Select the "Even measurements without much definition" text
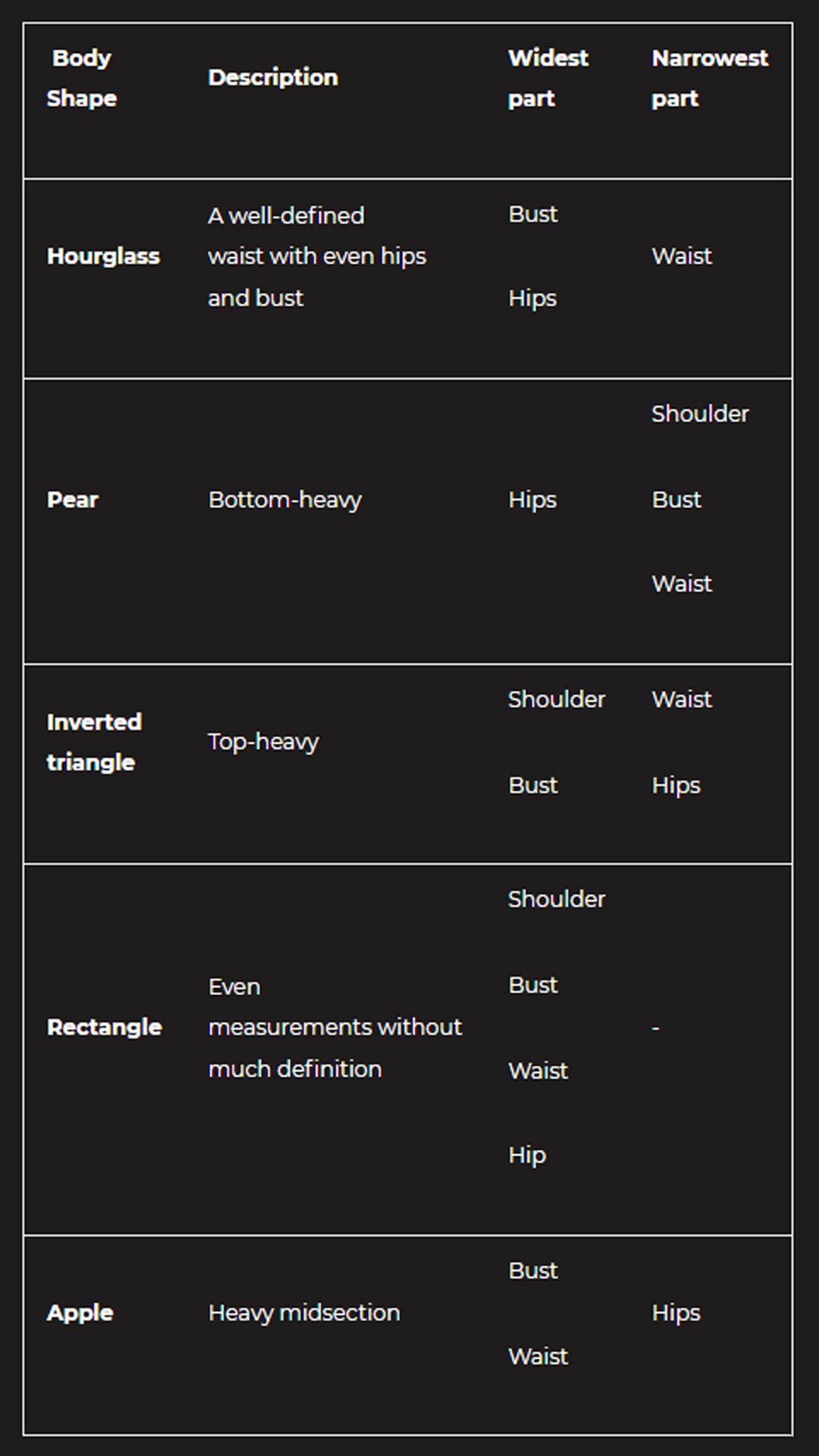Viewport: 819px width, 1456px height. pyautogui.click(x=334, y=1028)
